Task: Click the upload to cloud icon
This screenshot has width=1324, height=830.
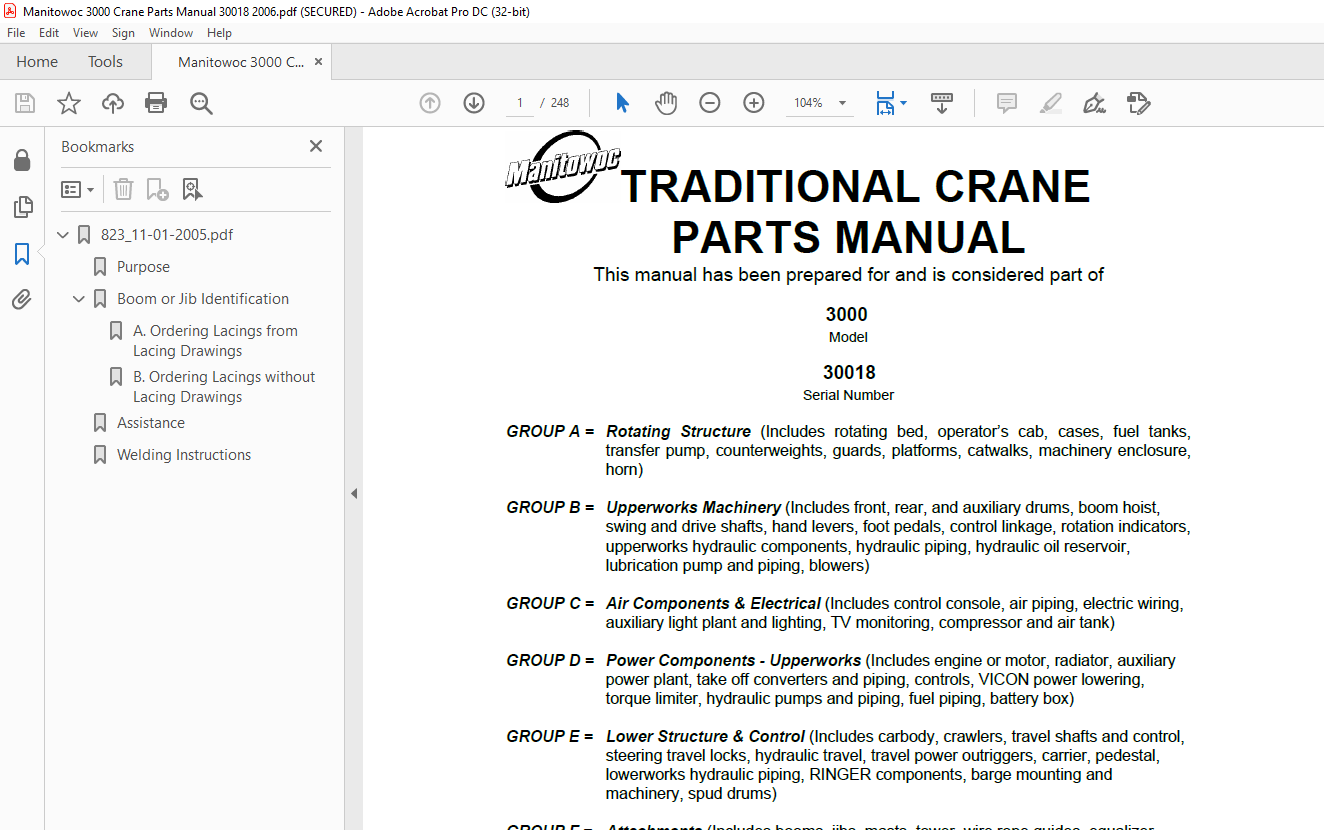Action: (x=113, y=103)
